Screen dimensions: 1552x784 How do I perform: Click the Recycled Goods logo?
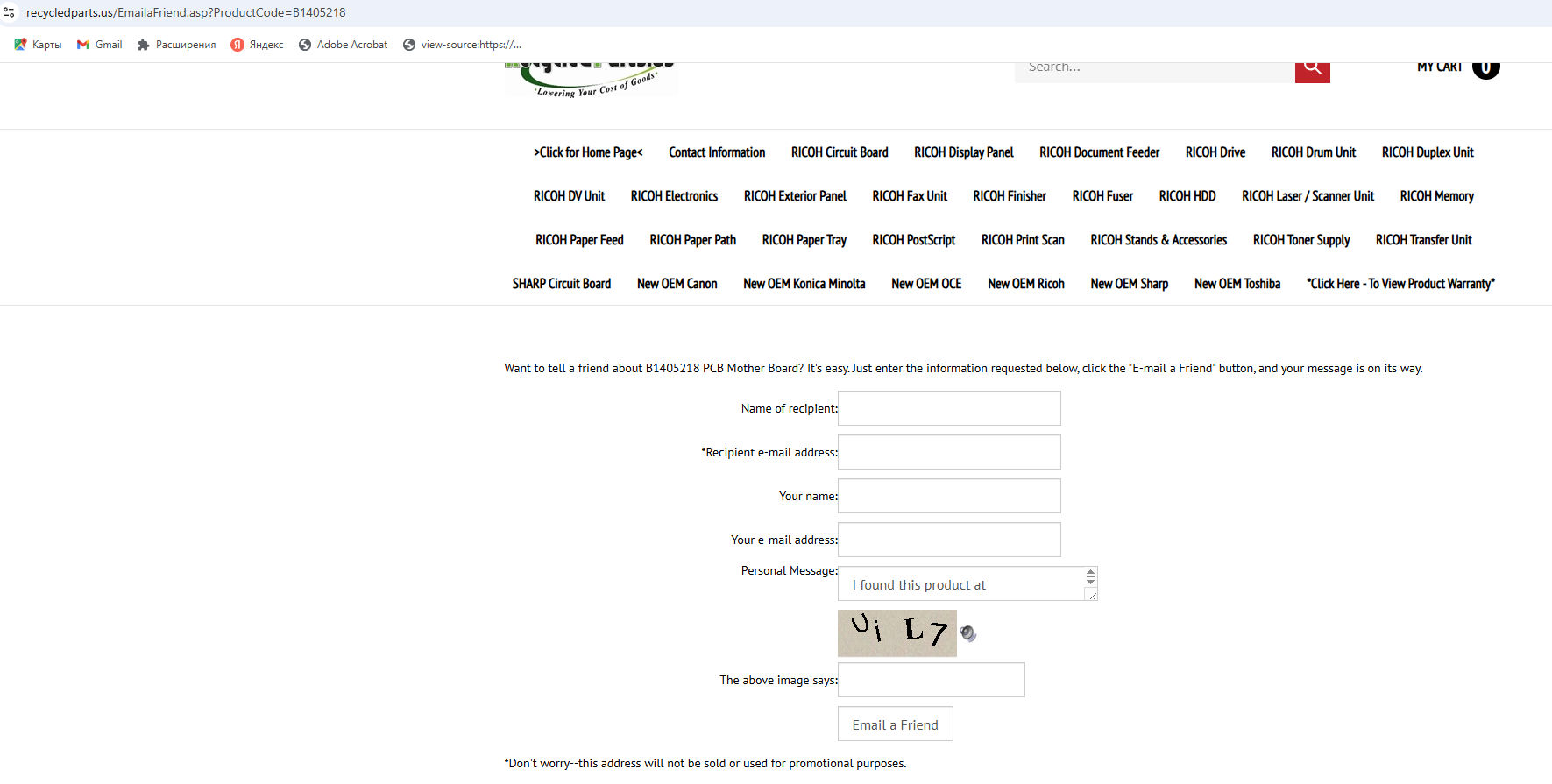coord(590,80)
